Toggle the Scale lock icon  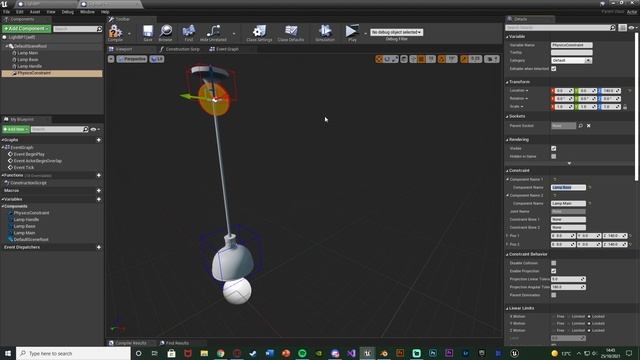625,107
